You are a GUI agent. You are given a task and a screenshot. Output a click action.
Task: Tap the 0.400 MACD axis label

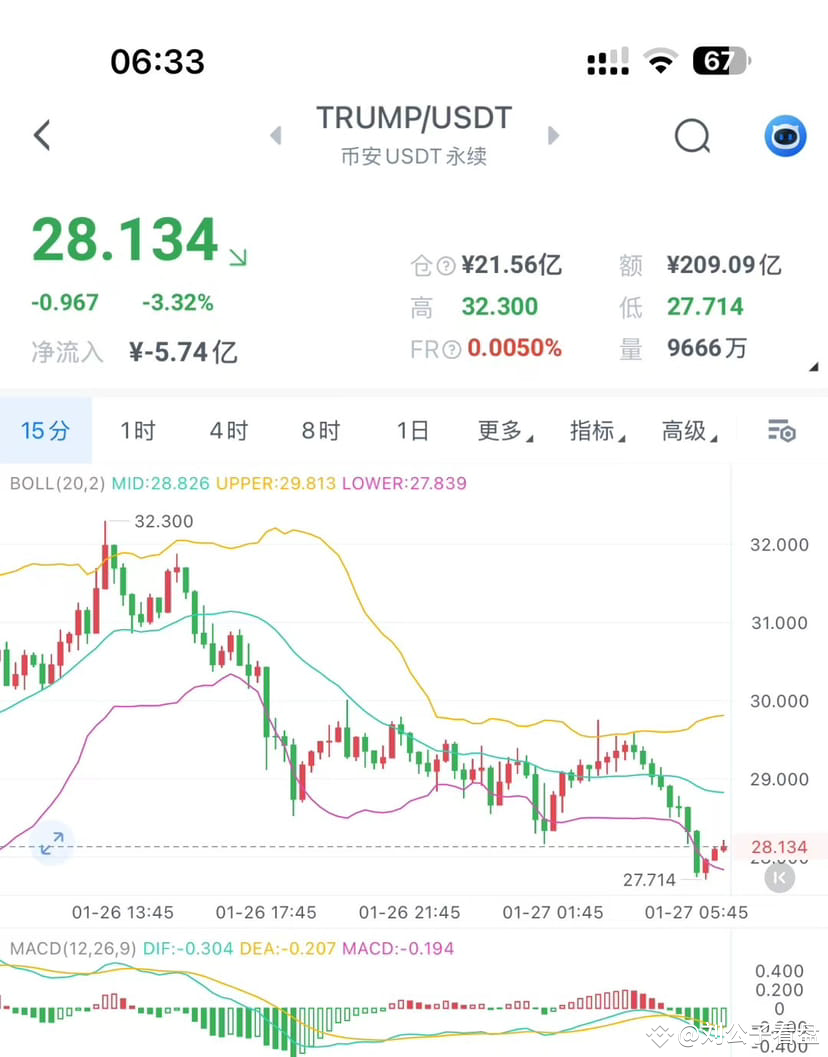coord(779,971)
